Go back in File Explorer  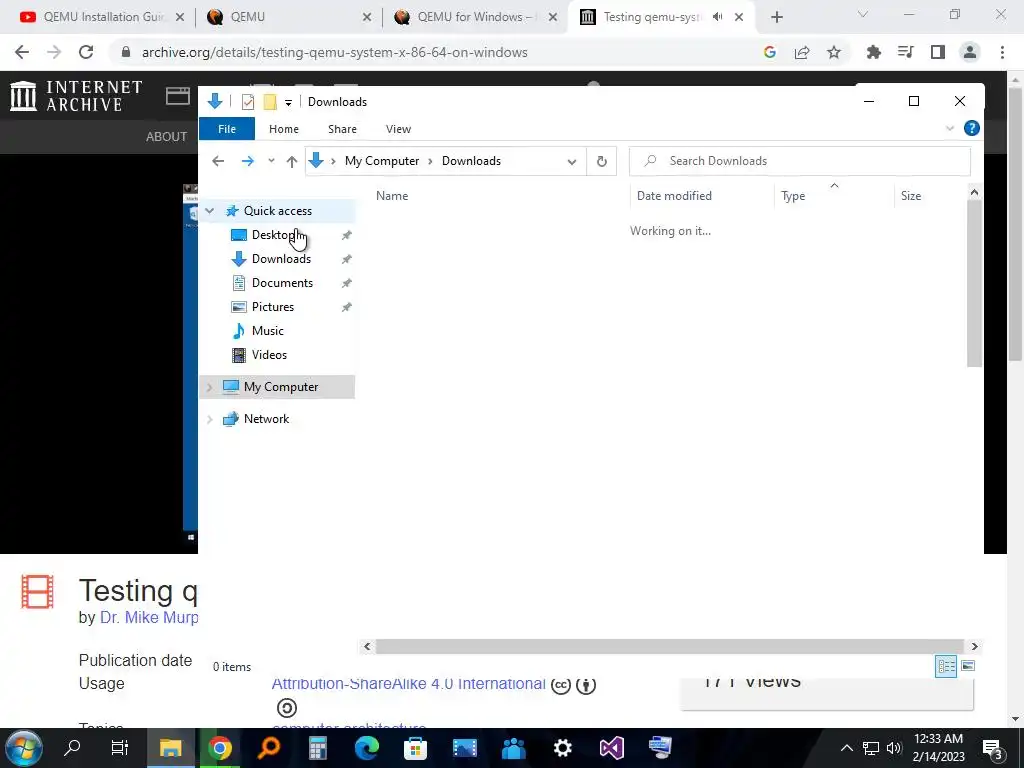[x=218, y=161]
